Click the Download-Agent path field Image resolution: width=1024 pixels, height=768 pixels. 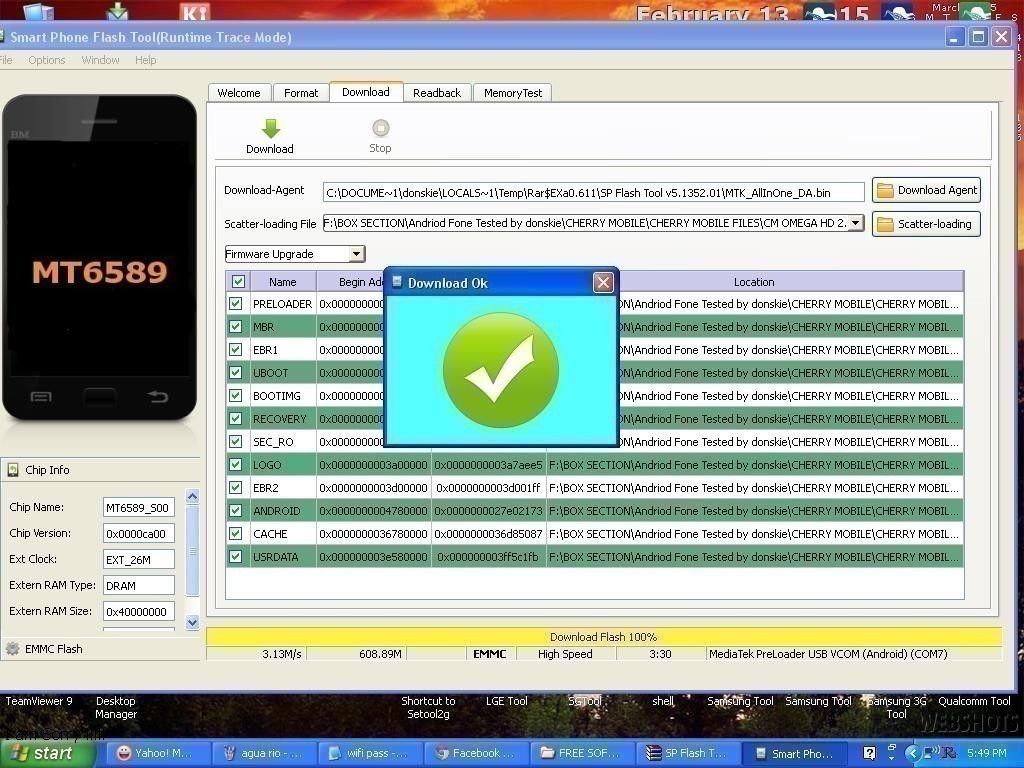(x=593, y=193)
